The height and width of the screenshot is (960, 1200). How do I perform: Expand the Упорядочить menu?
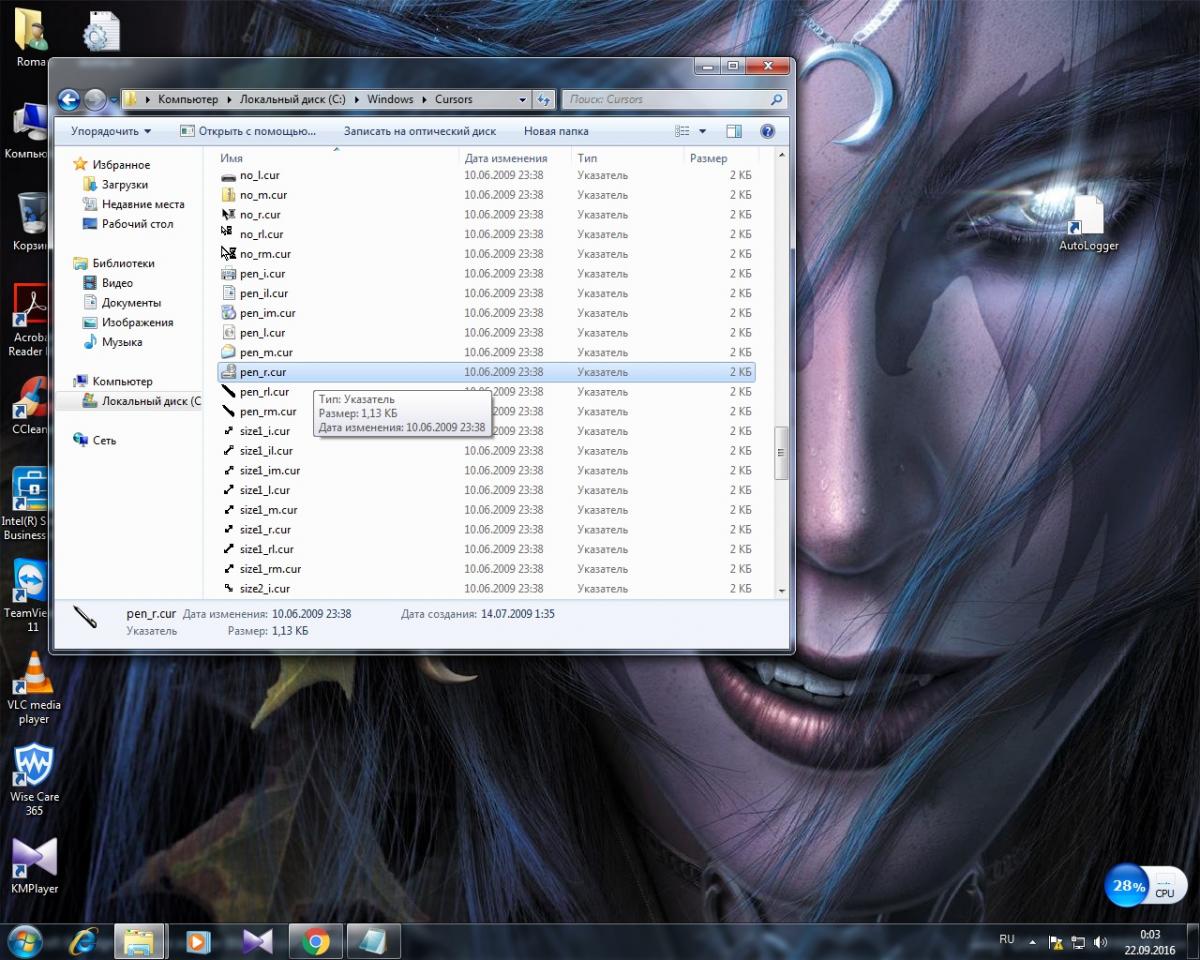click(x=111, y=131)
